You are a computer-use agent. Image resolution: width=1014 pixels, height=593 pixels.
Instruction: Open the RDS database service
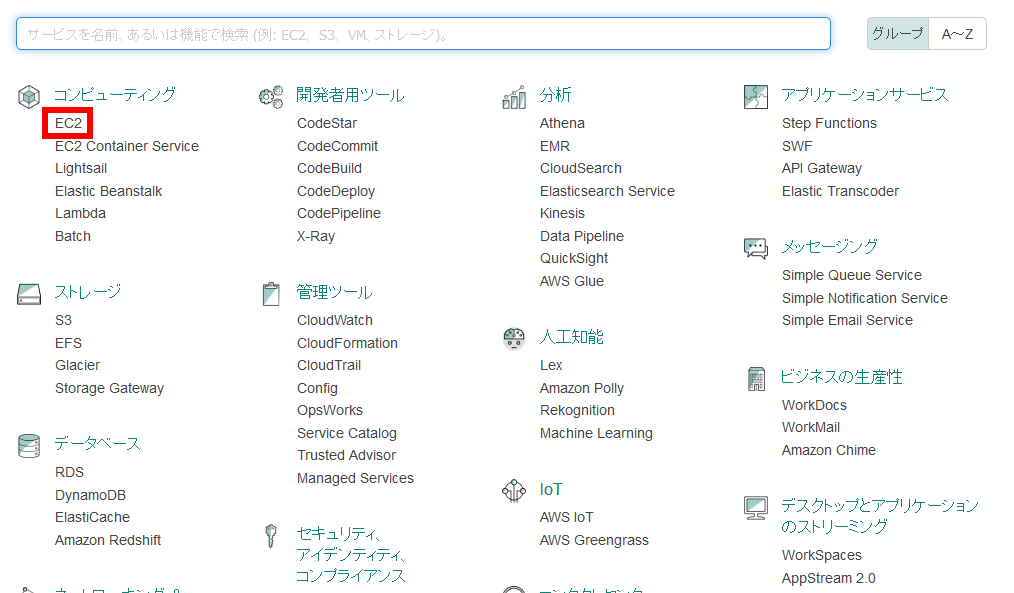[69, 472]
